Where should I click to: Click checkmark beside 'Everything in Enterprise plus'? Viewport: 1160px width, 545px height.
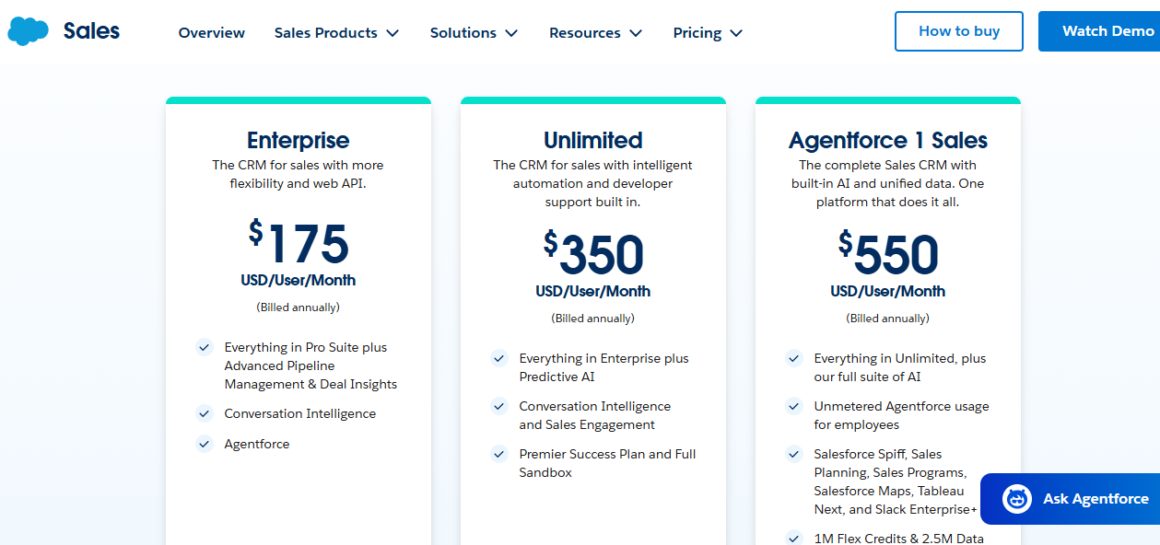[499, 359]
